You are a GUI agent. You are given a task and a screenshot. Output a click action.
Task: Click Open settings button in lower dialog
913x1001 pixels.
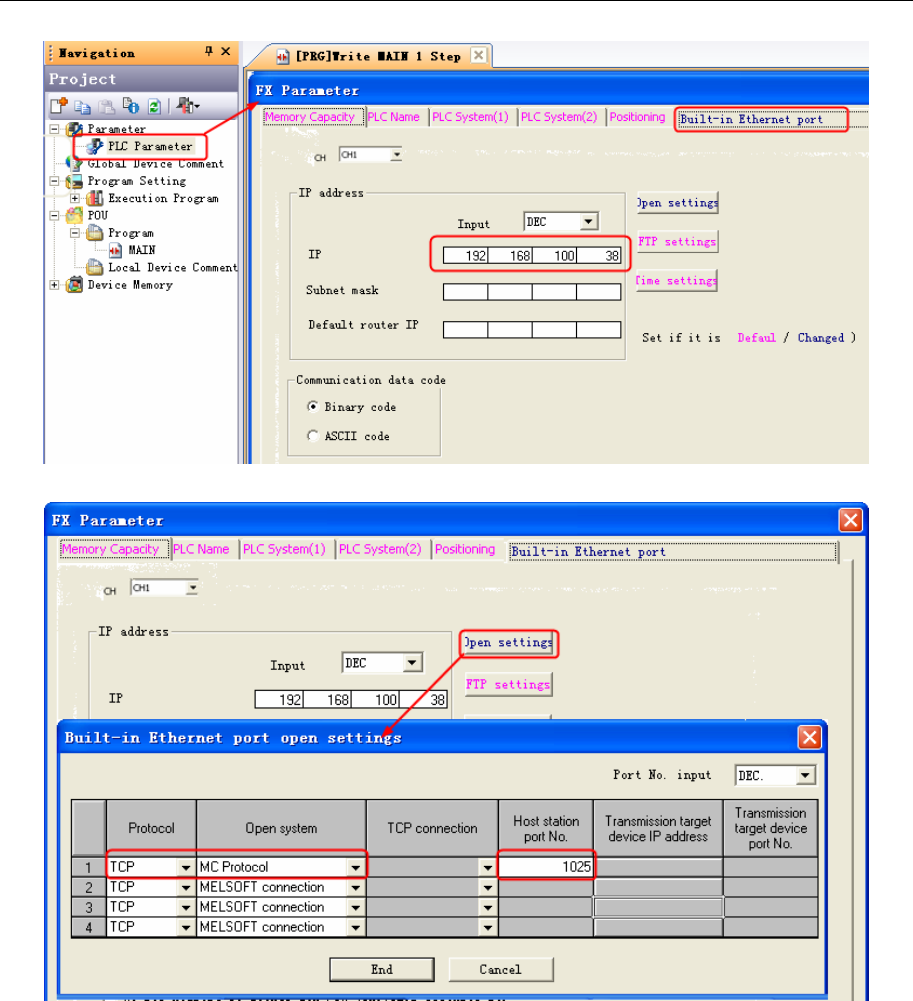(x=509, y=643)
